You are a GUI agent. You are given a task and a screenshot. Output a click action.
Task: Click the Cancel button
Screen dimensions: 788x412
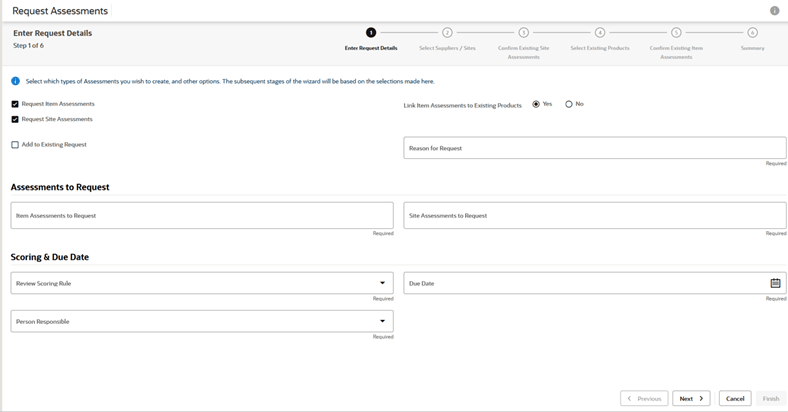pos(735,398)
